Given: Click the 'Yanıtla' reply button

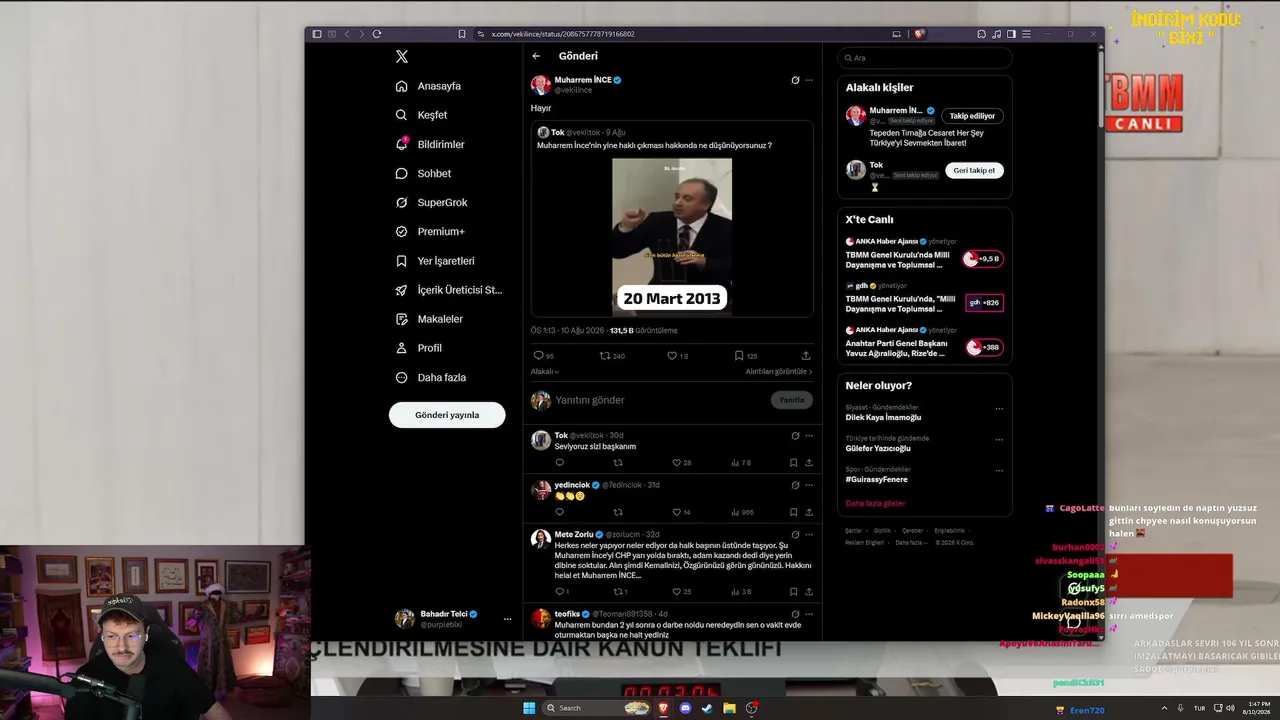Looking at the screenshot, I should (792, 400).
